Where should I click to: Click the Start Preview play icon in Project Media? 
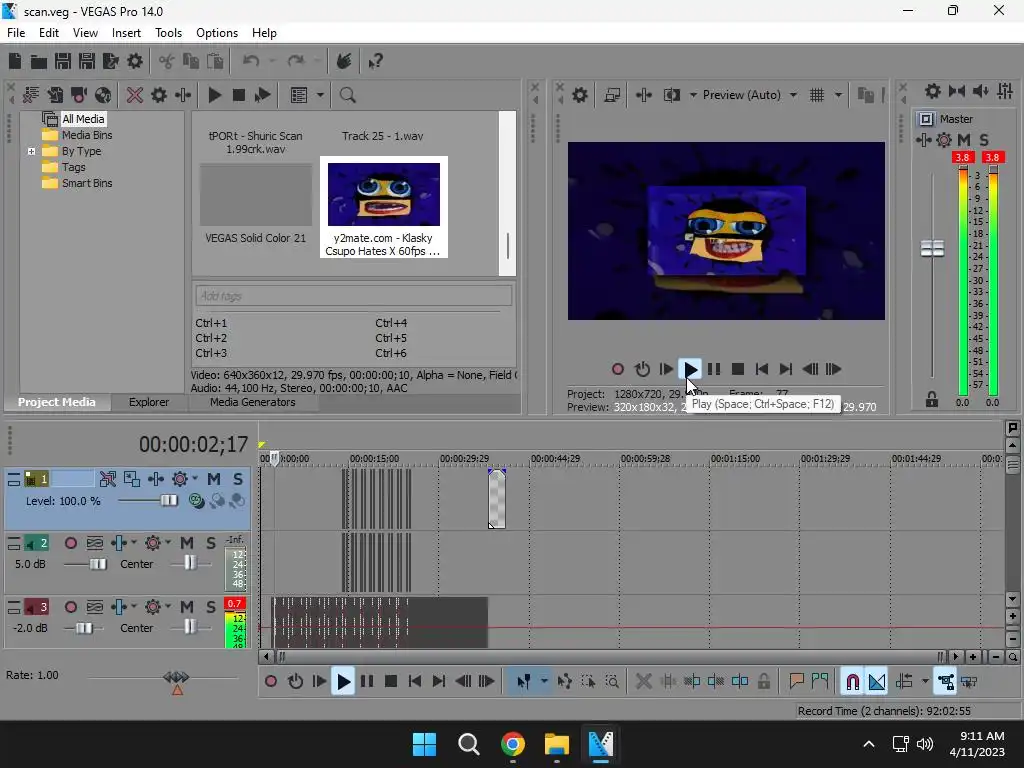[214, 95]
